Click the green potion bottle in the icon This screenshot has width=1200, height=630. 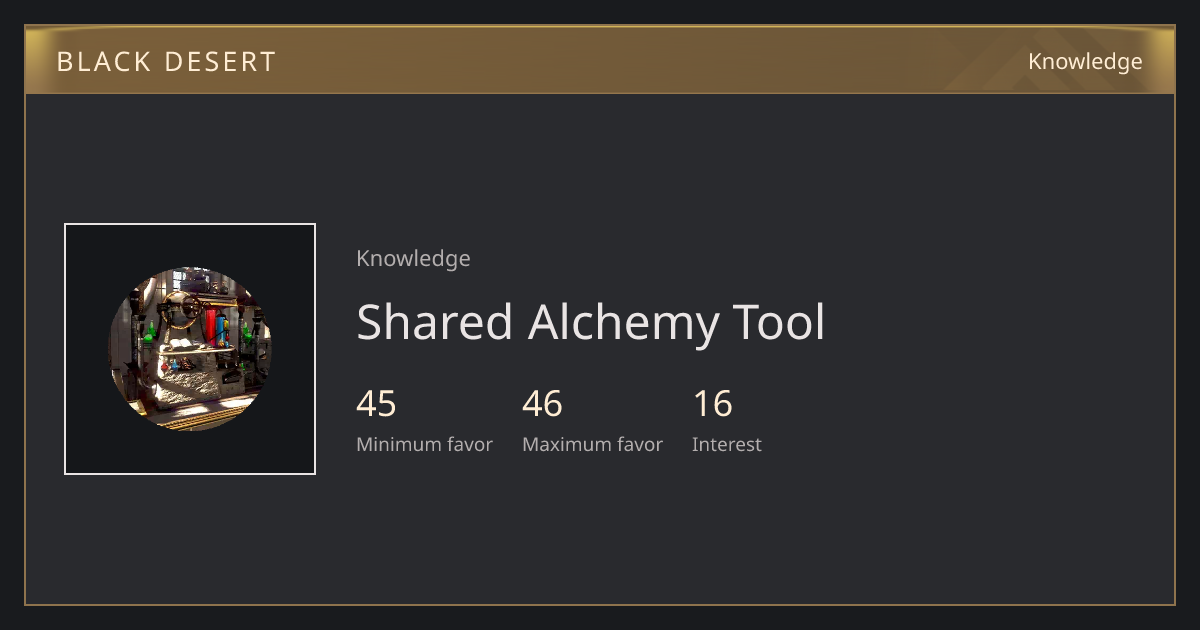151,333
